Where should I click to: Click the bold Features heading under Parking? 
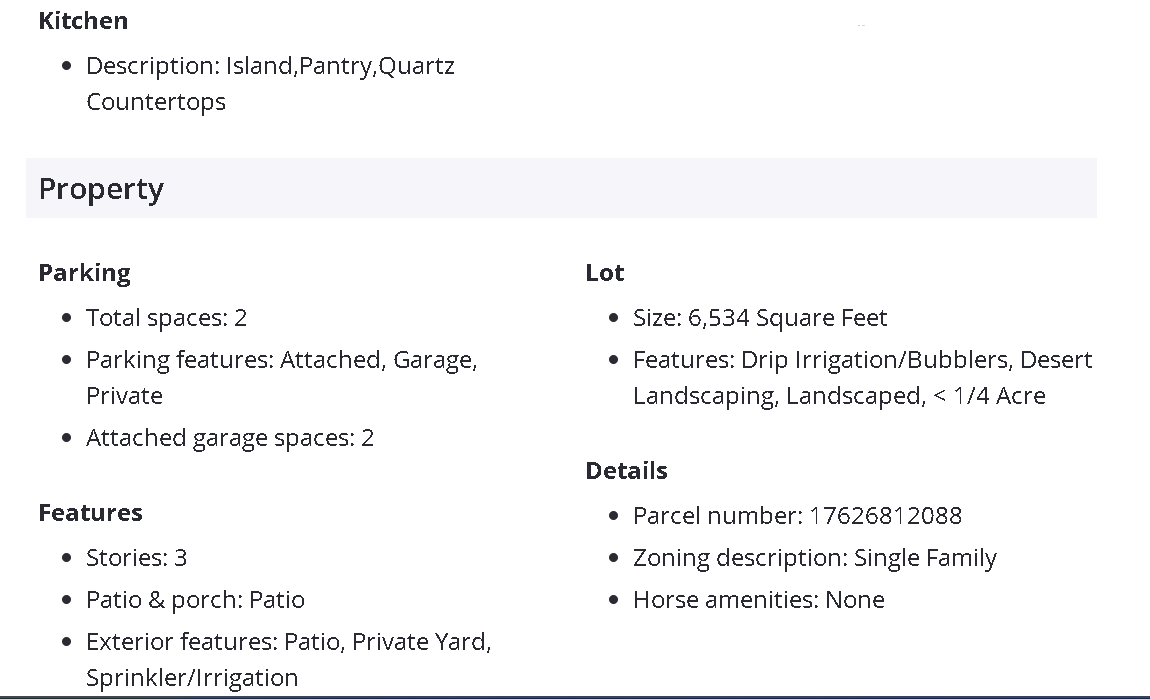coord(90,512)
